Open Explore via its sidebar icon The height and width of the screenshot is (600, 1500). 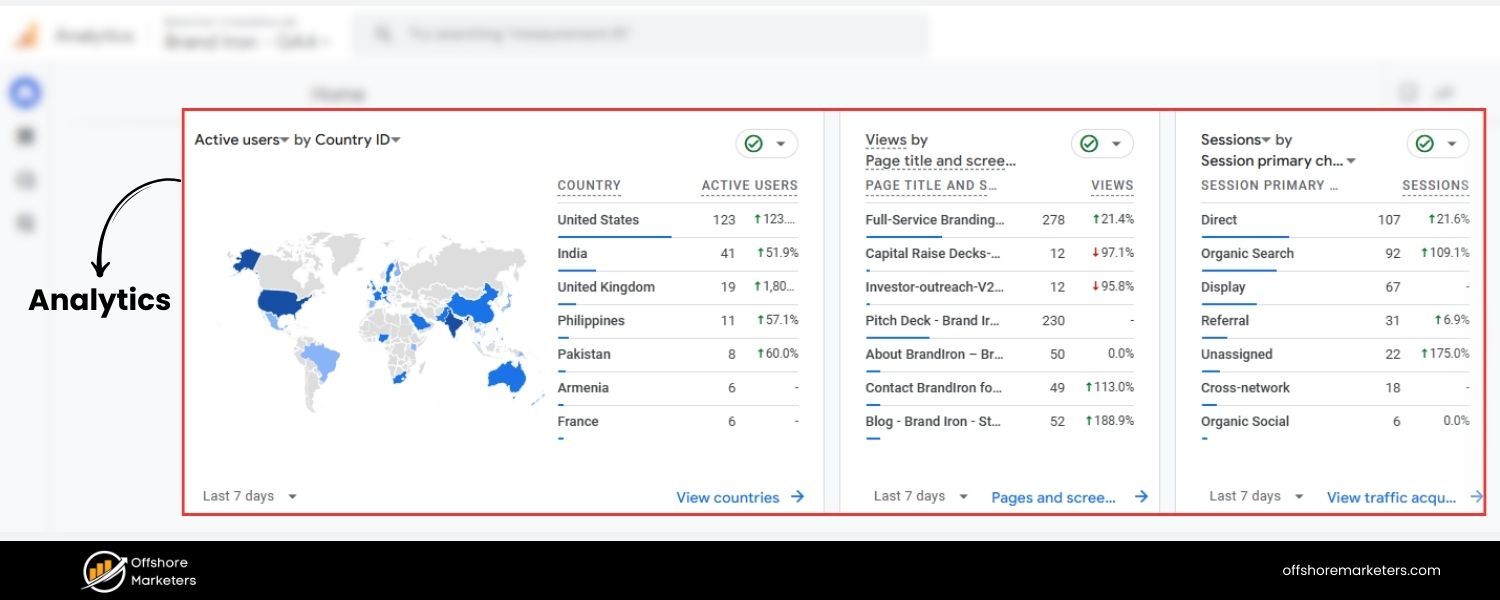[x=24, y=179]
